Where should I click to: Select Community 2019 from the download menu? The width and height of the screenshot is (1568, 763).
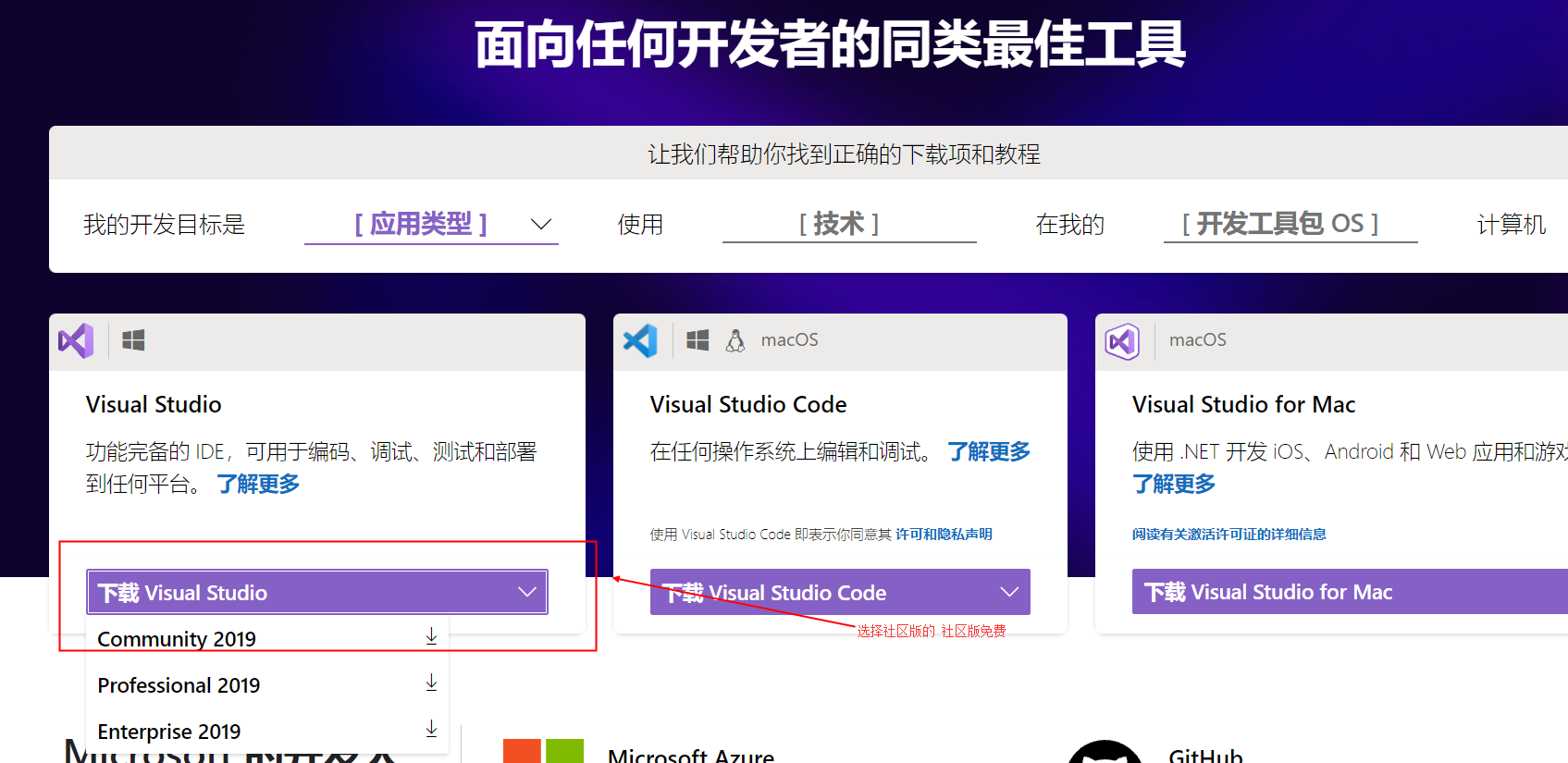click(267, 639)
